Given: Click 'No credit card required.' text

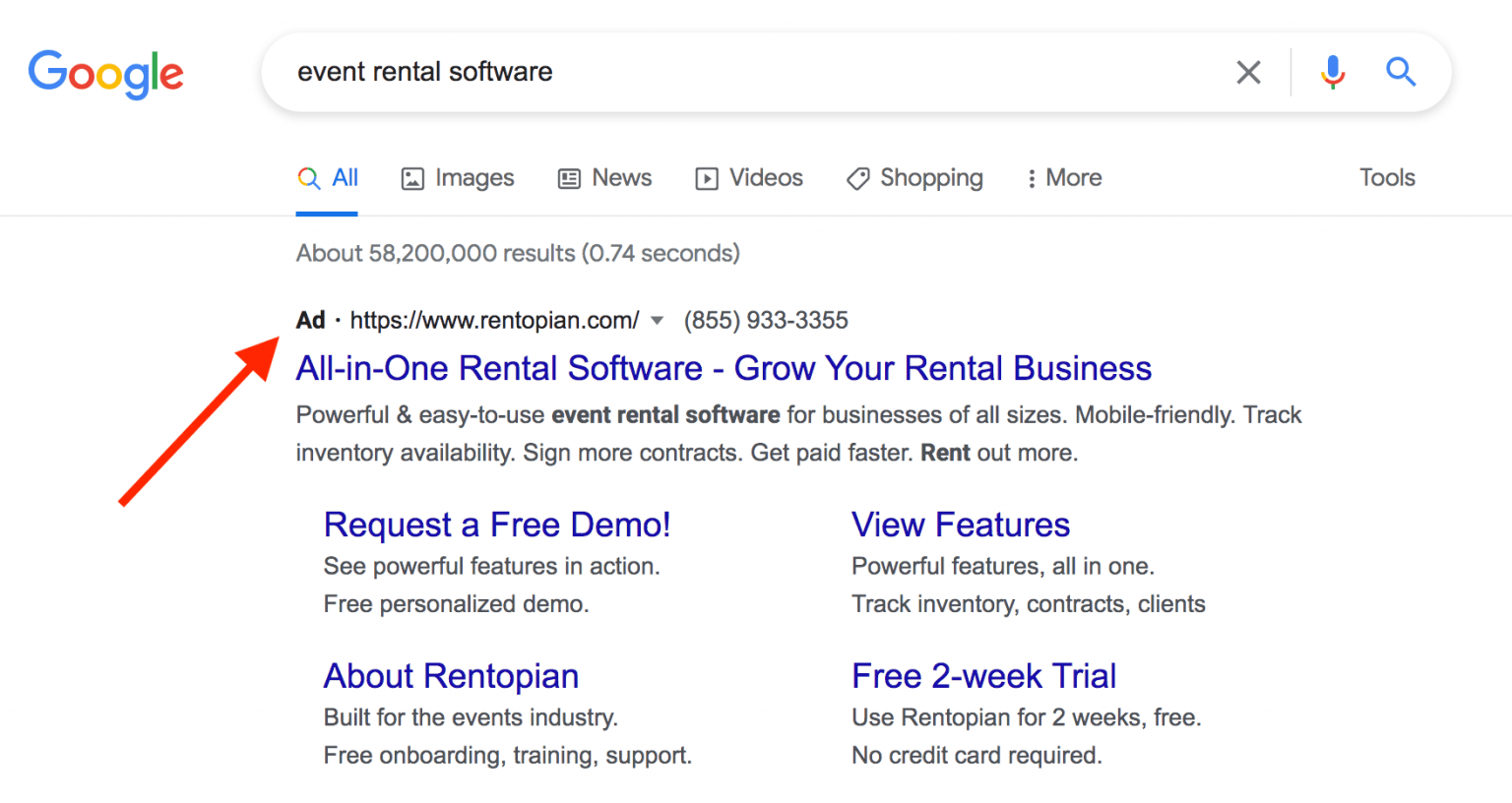Looking at the screenshot, I should [x=976, y=756].
